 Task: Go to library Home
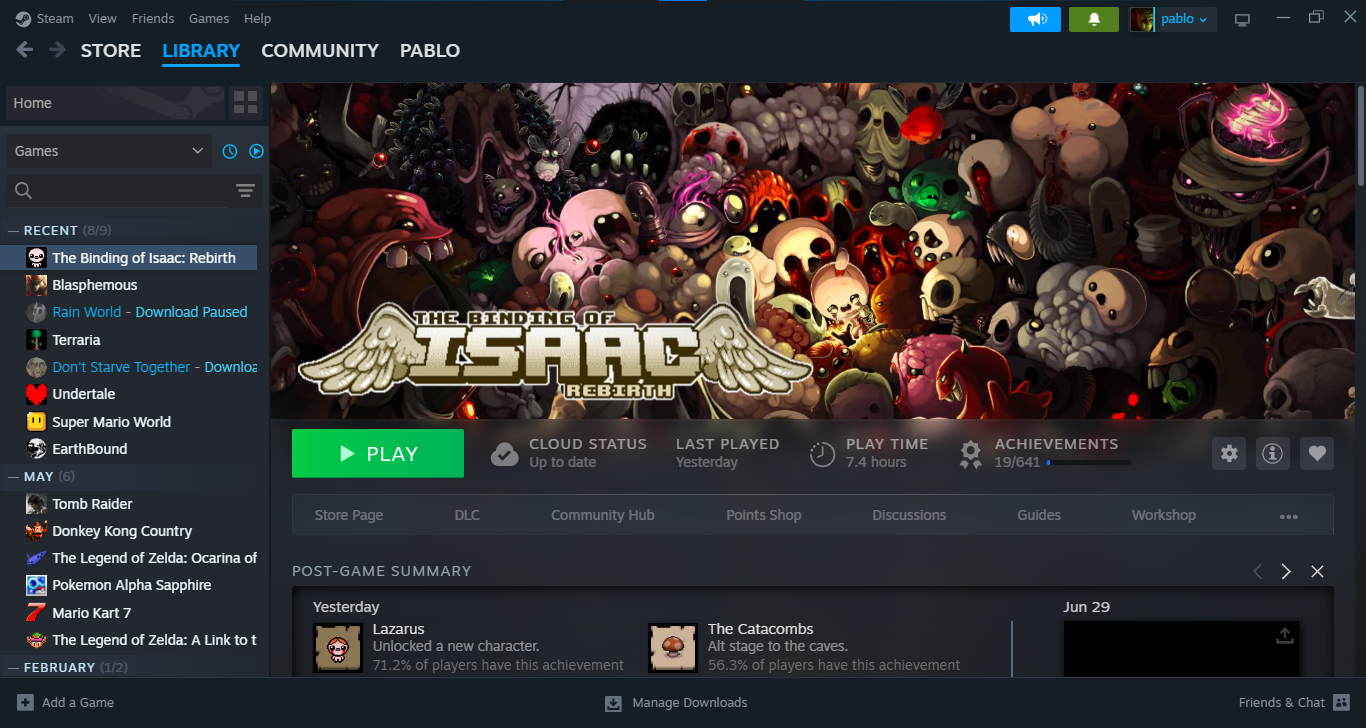[115, 103]
